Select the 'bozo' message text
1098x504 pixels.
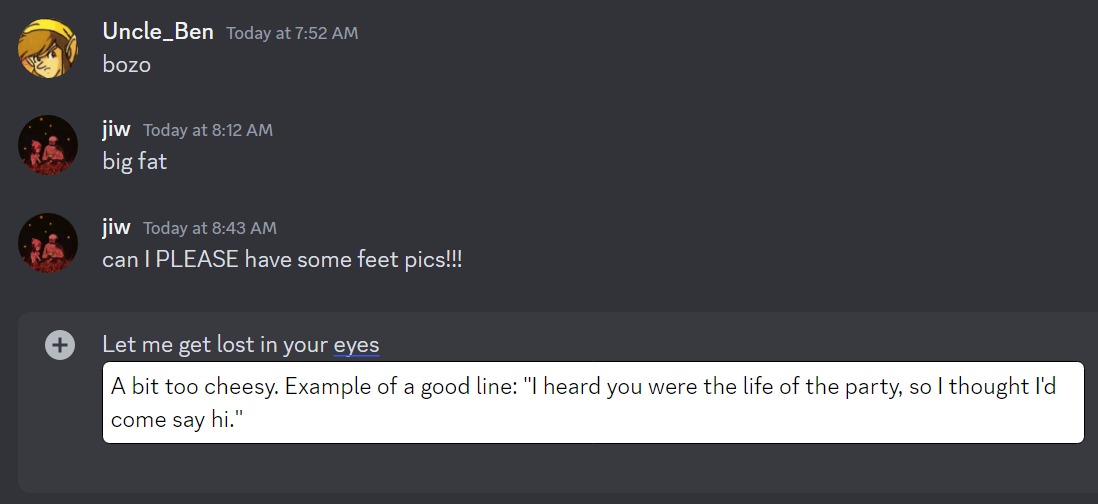pyautogui.click(x=127, y=64)
